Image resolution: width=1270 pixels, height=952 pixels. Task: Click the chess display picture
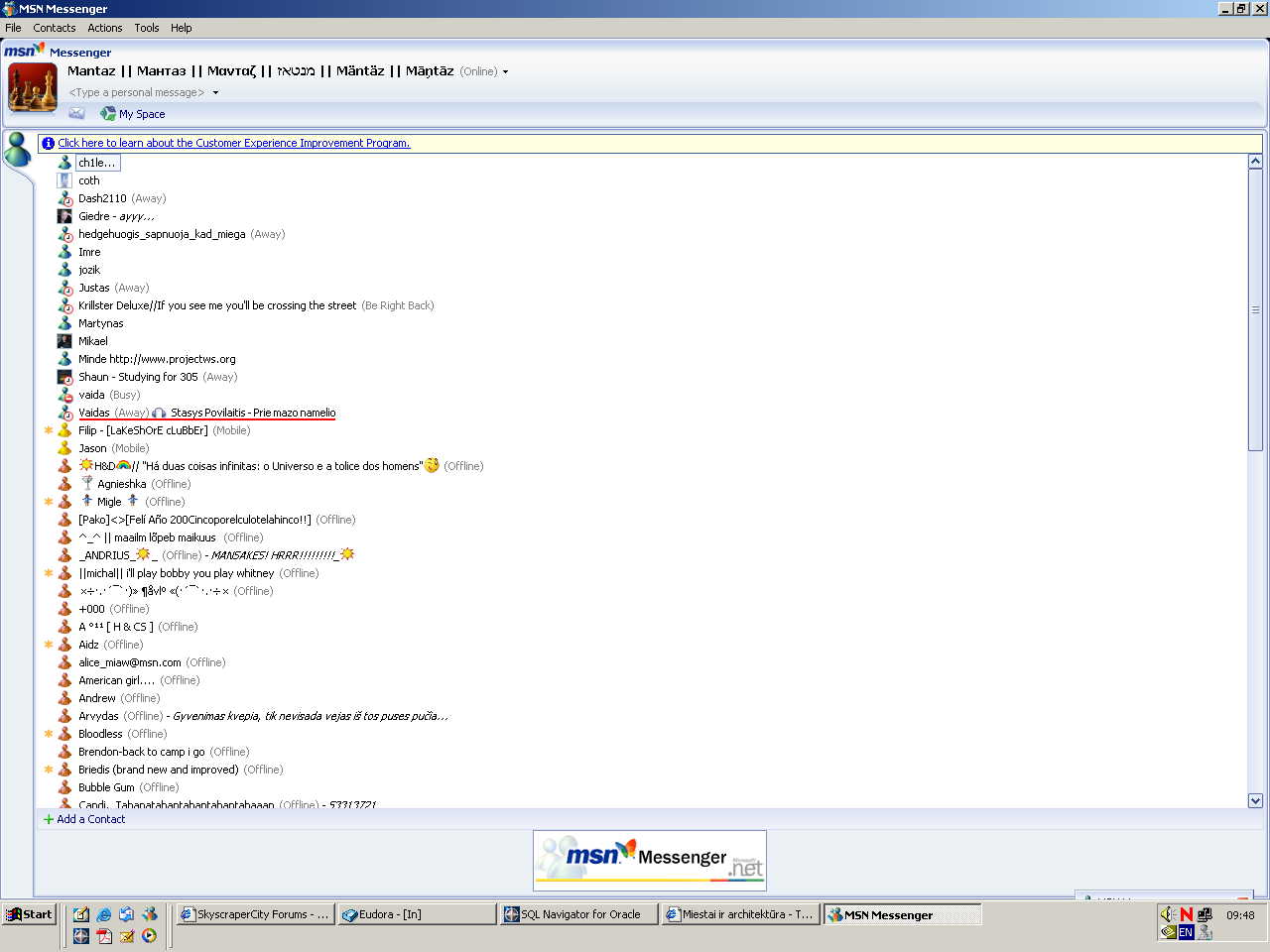[33, 87]
